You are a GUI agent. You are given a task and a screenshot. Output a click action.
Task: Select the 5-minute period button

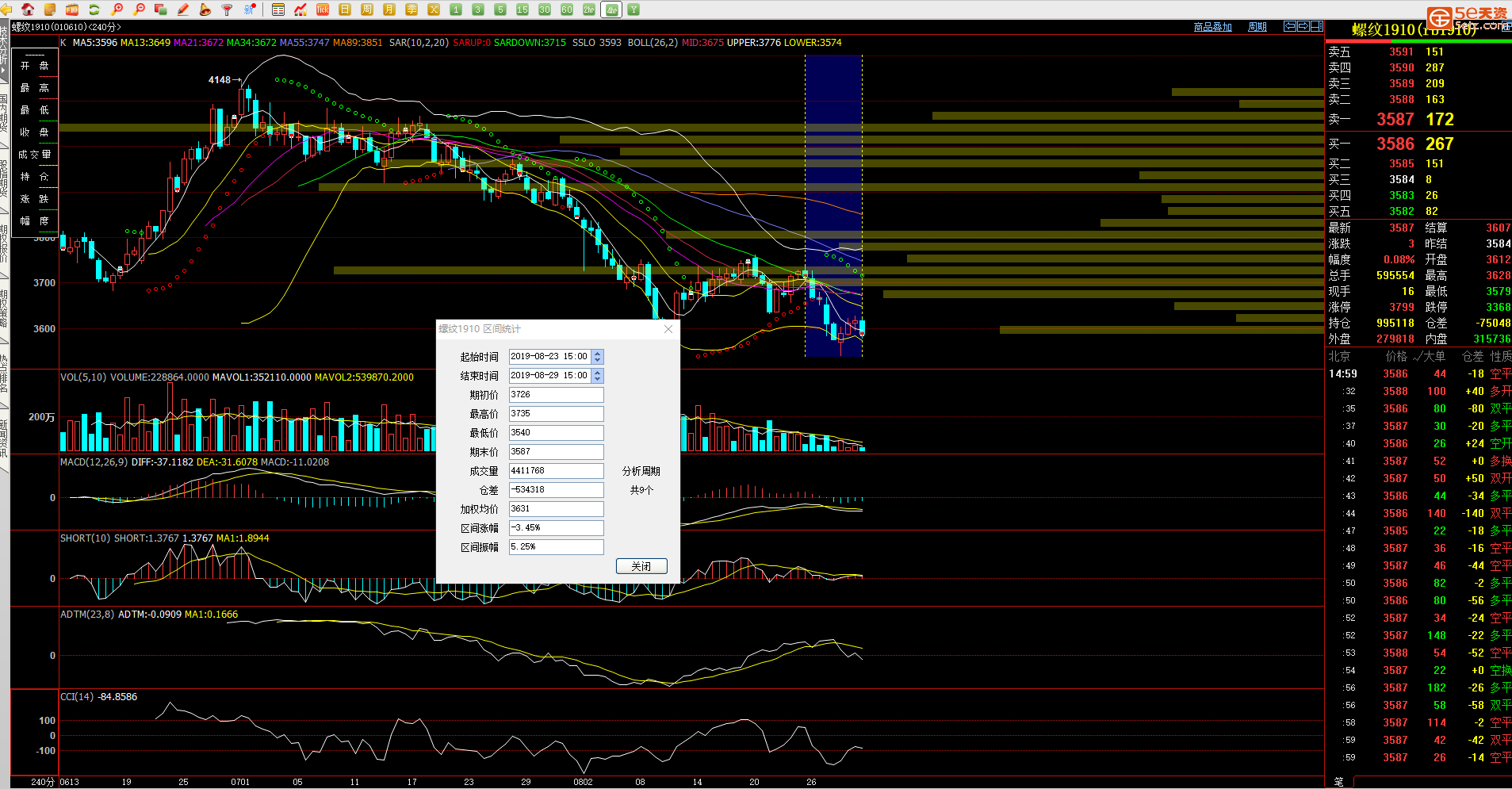[500, 10]
